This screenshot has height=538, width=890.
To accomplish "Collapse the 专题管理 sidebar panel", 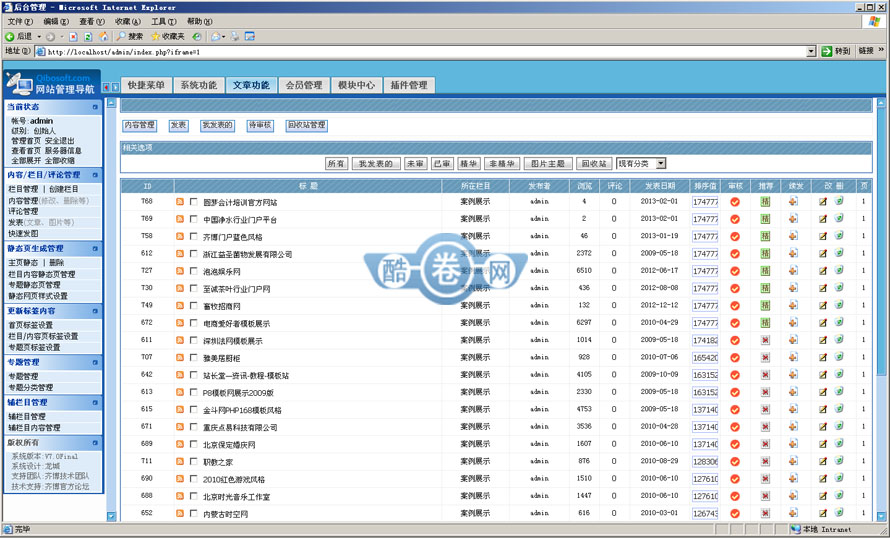I will point(95,362).
